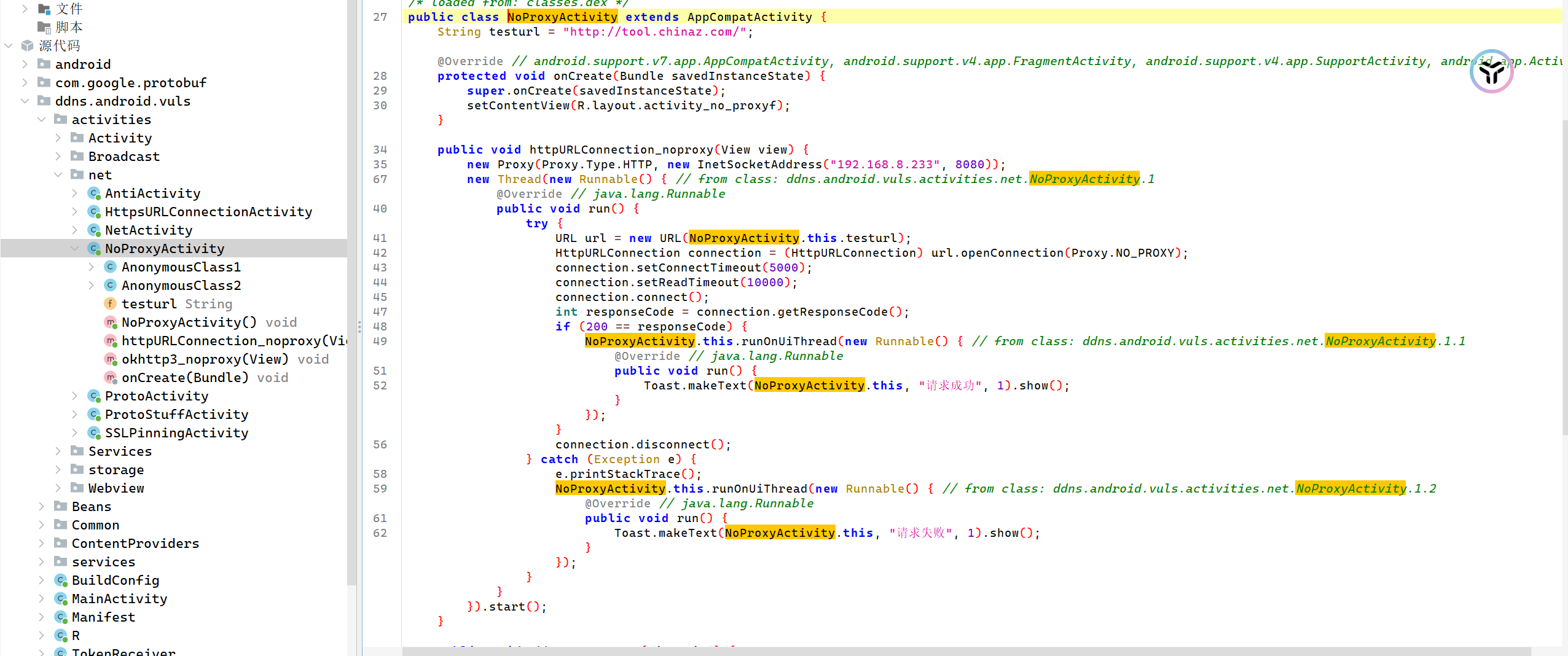Expand the Services folder
The width and height of the screenshot is (1568, 656).
pos(58,451)
